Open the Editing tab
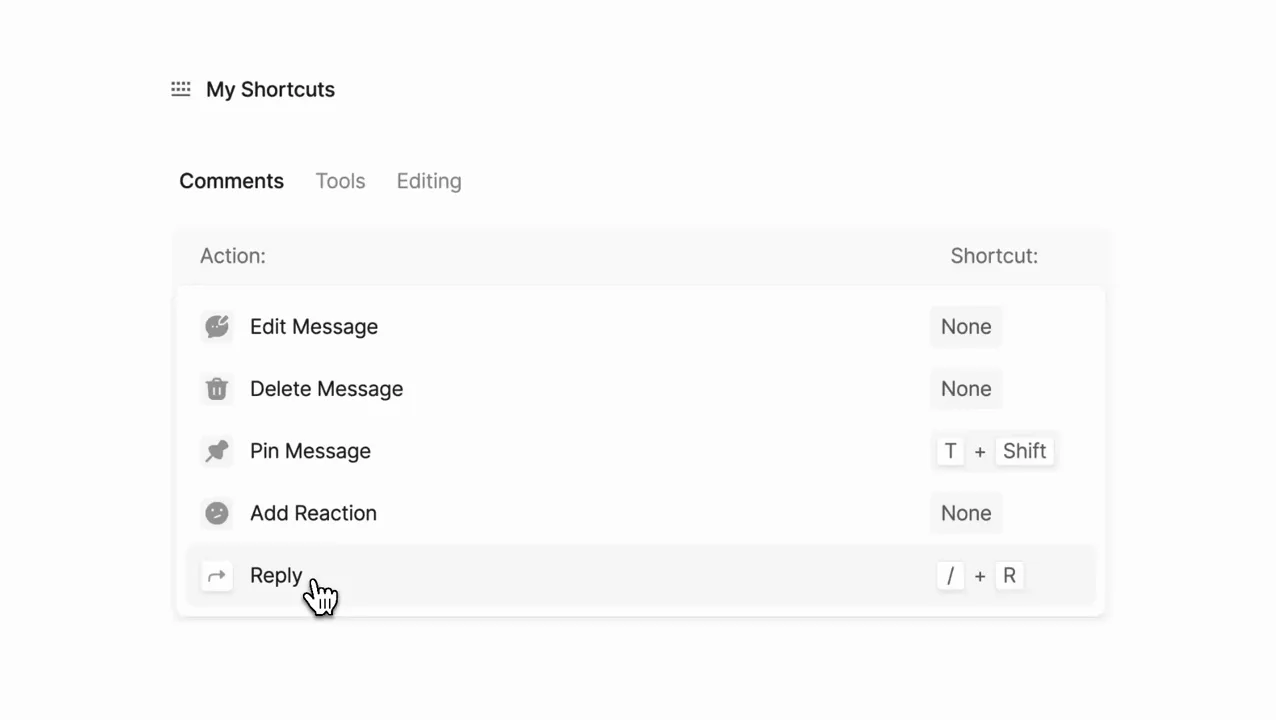 click(429, 181)
